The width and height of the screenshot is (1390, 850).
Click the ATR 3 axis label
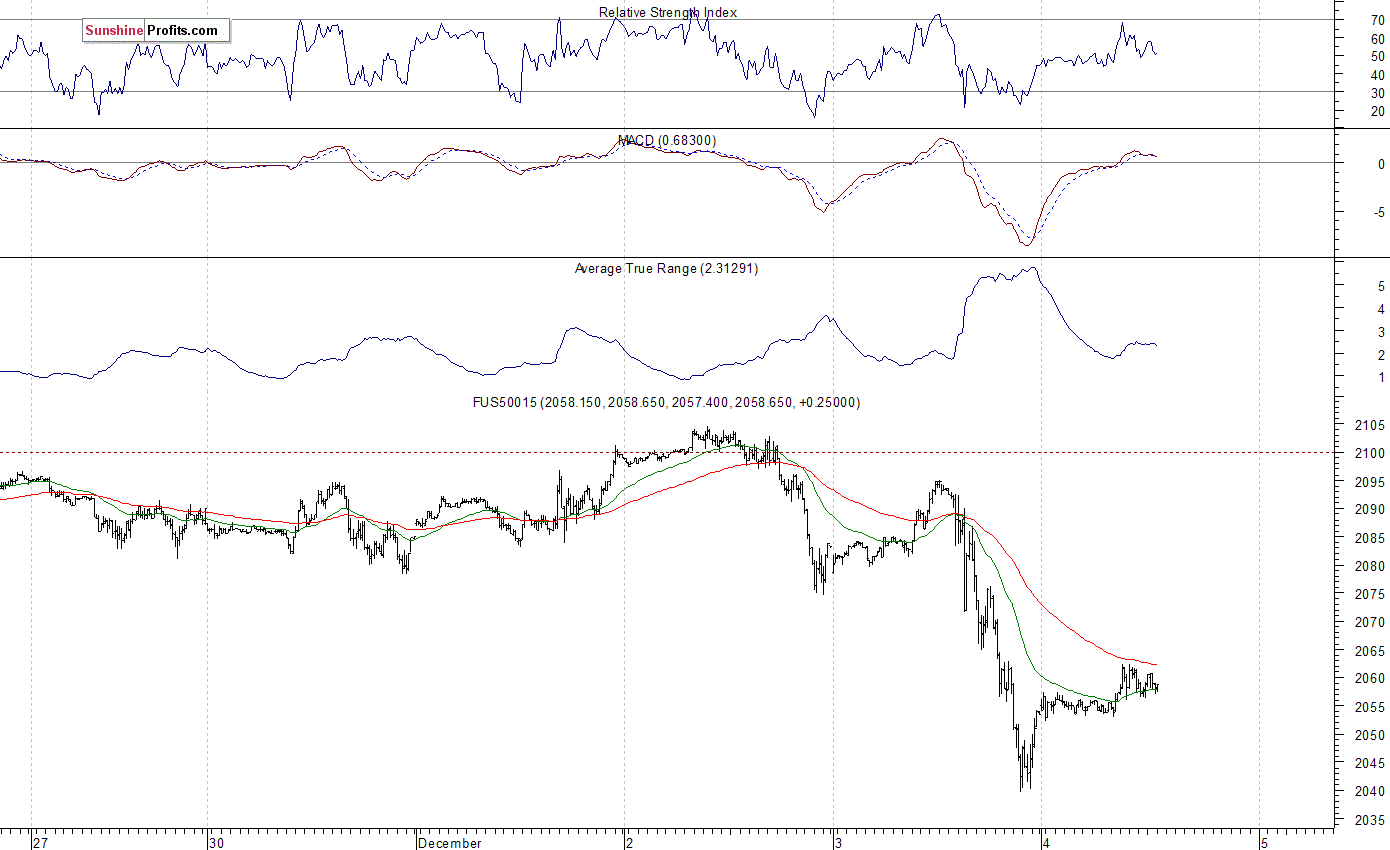click(1381, 332)
